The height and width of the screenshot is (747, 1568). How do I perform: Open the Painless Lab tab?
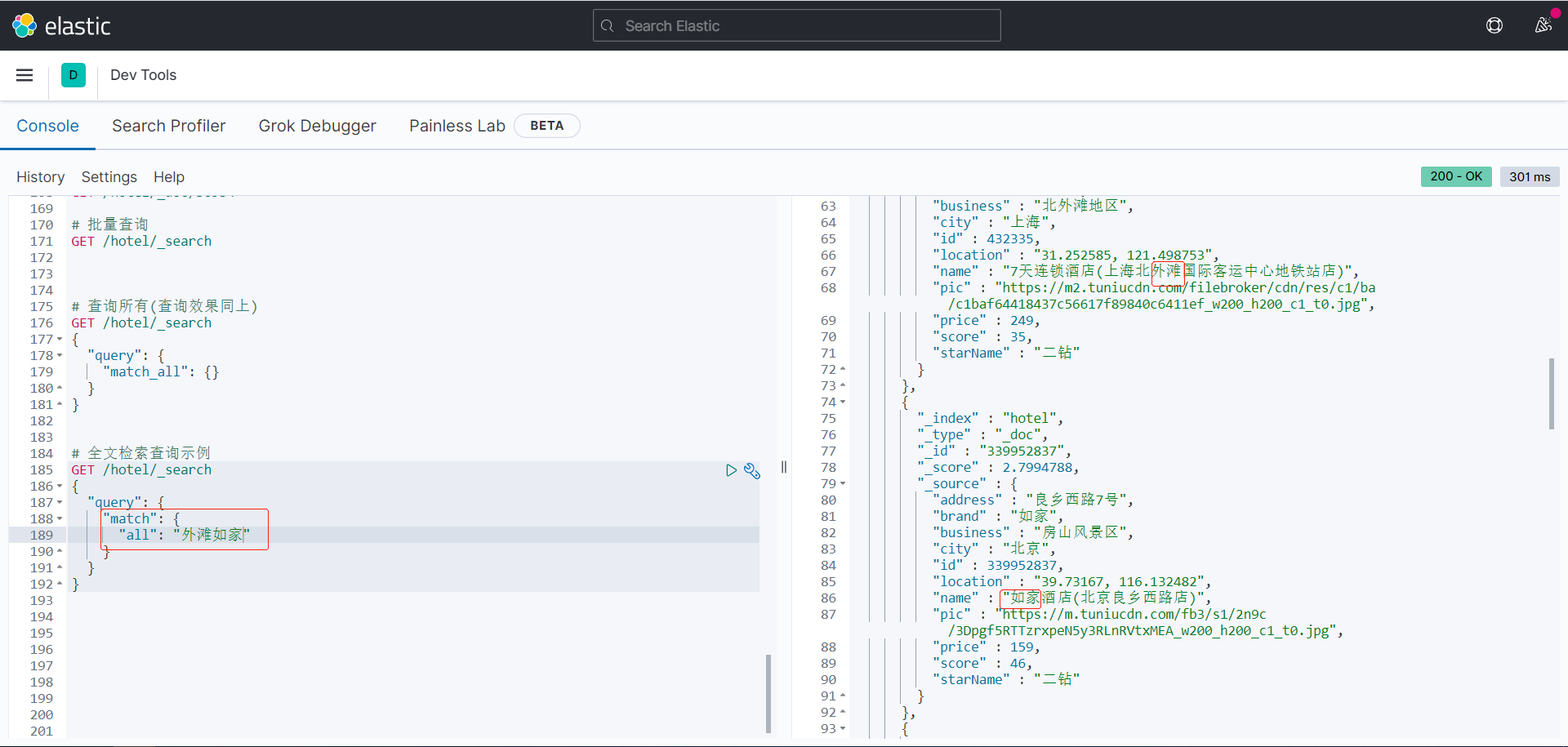(x=457, y=126)
